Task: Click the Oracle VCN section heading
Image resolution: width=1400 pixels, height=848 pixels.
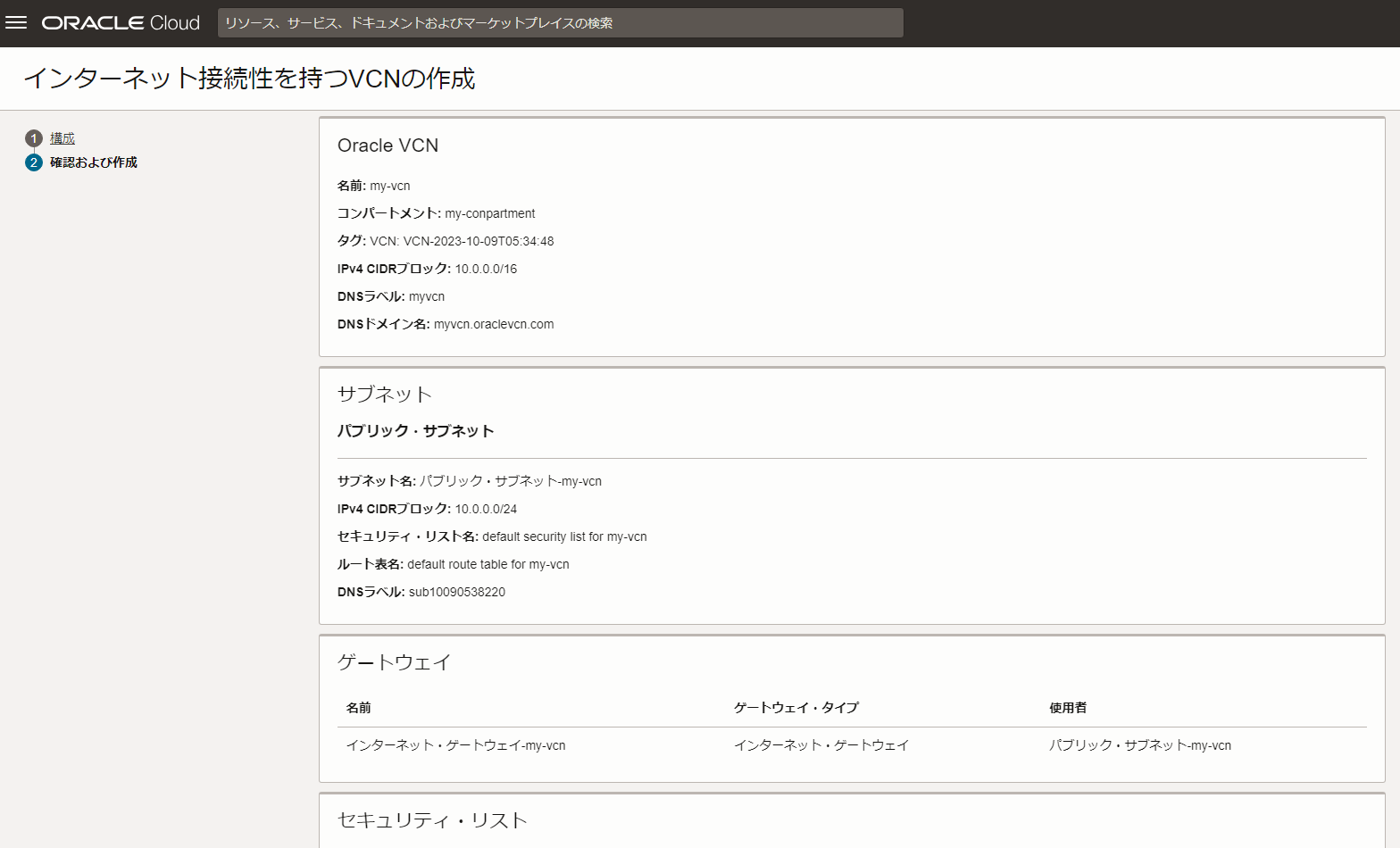Action: click(x=387, y=145)
